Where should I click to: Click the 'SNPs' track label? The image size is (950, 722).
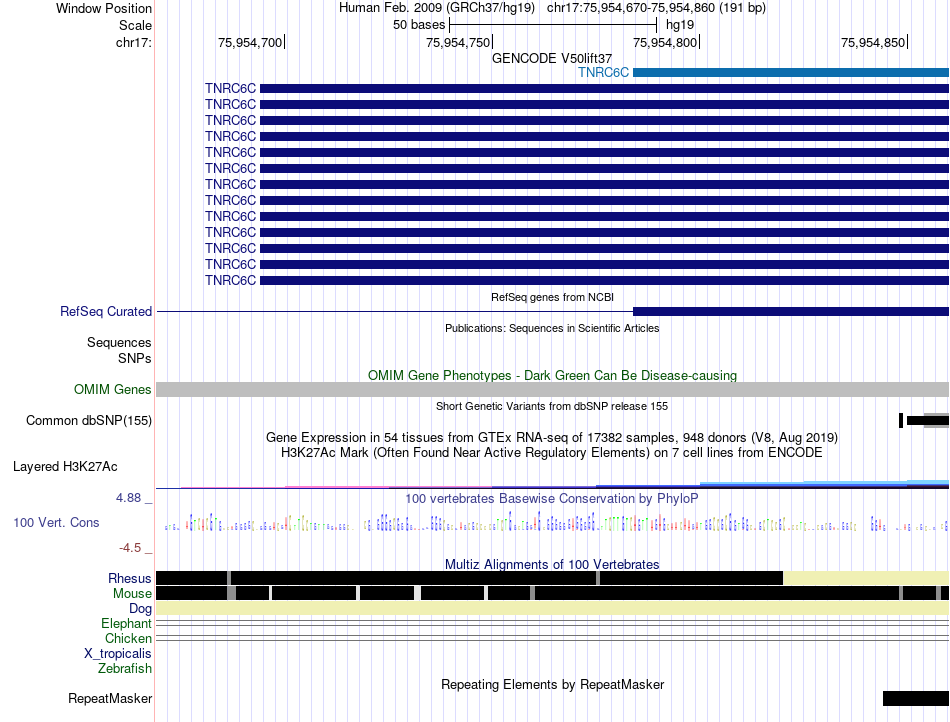(x=135, y=359)
